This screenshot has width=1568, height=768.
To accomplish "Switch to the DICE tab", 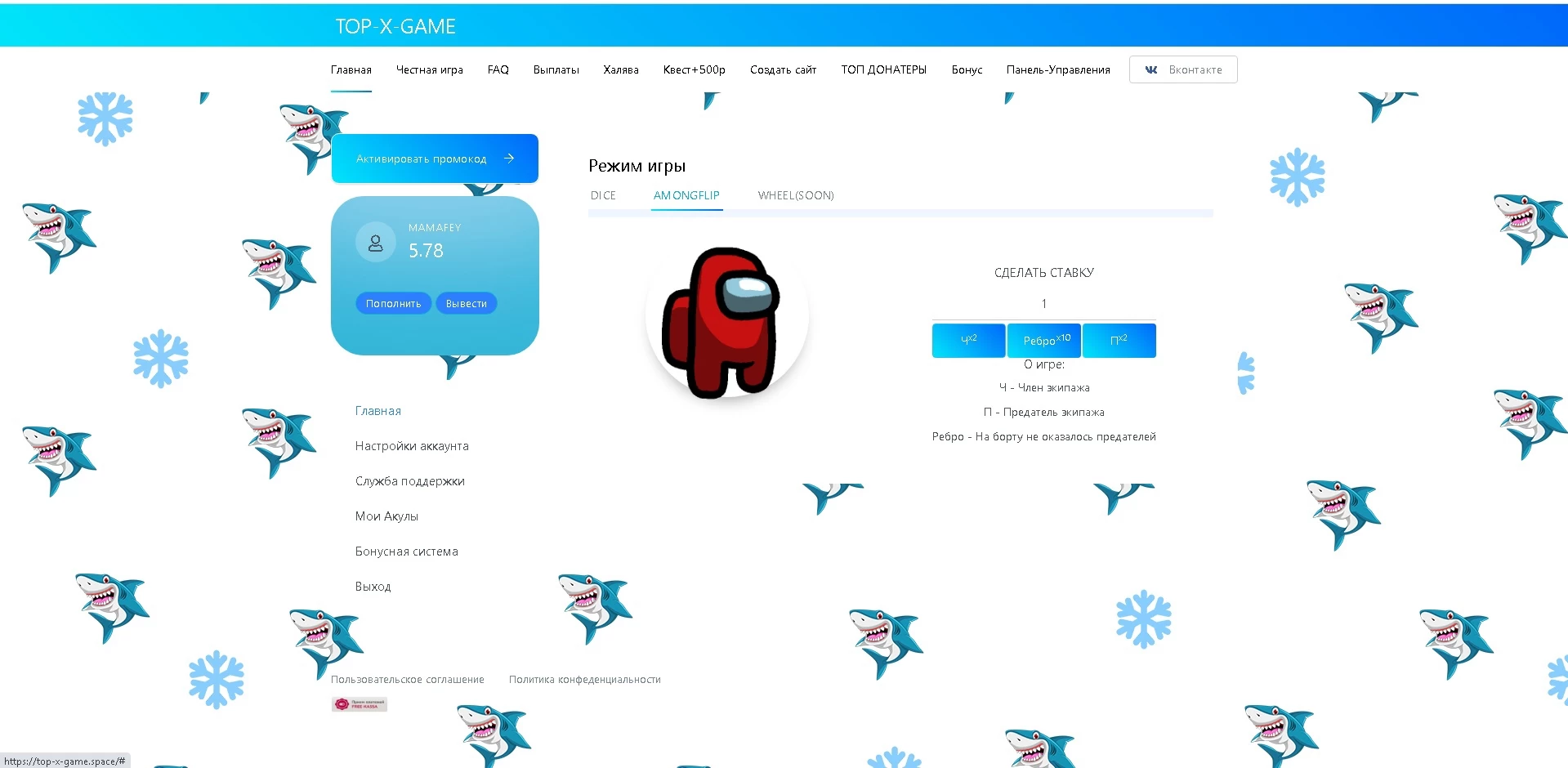I will click(x=603, y=195).
